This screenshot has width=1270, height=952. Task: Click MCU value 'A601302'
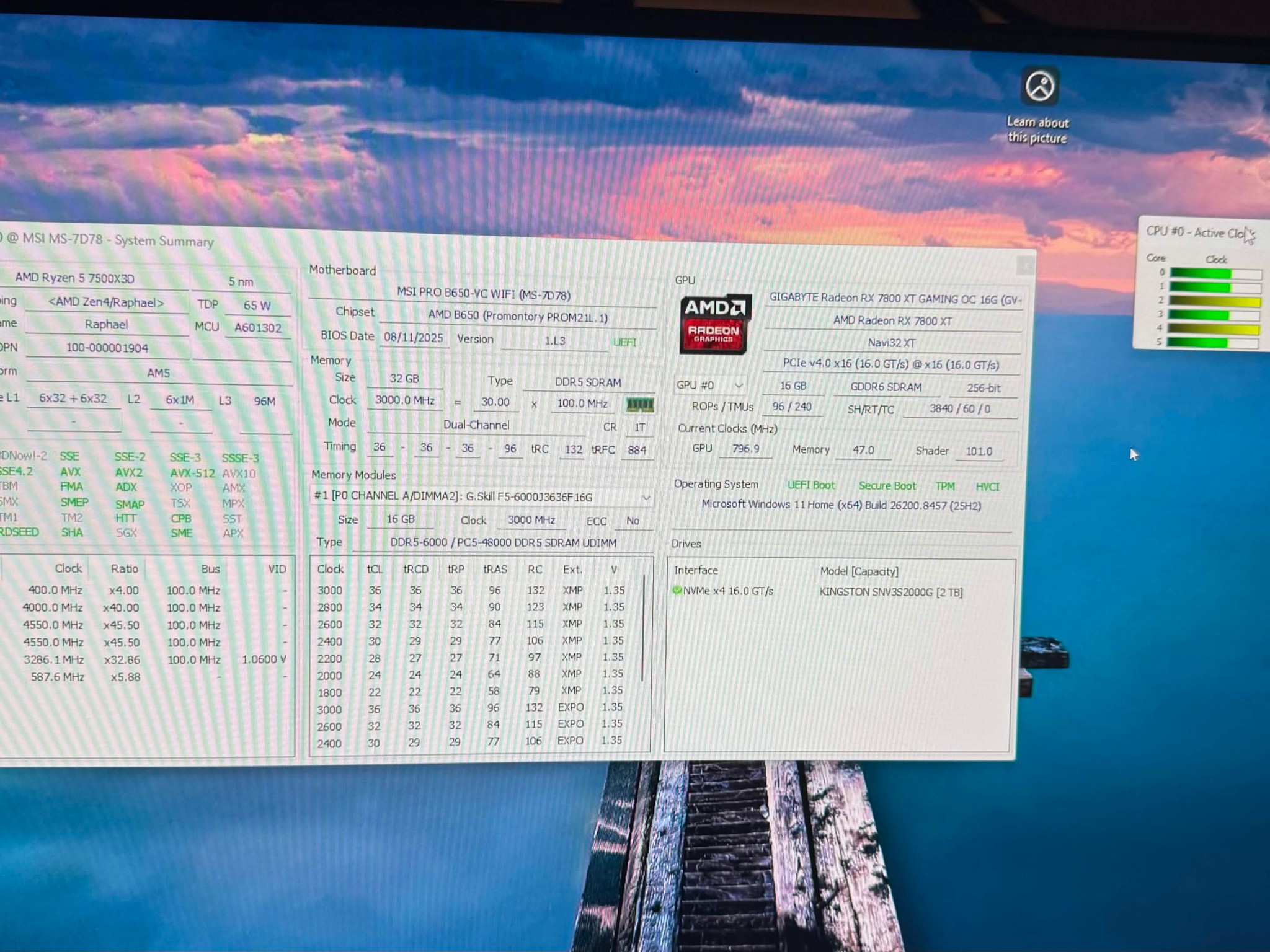pos(257,327)
